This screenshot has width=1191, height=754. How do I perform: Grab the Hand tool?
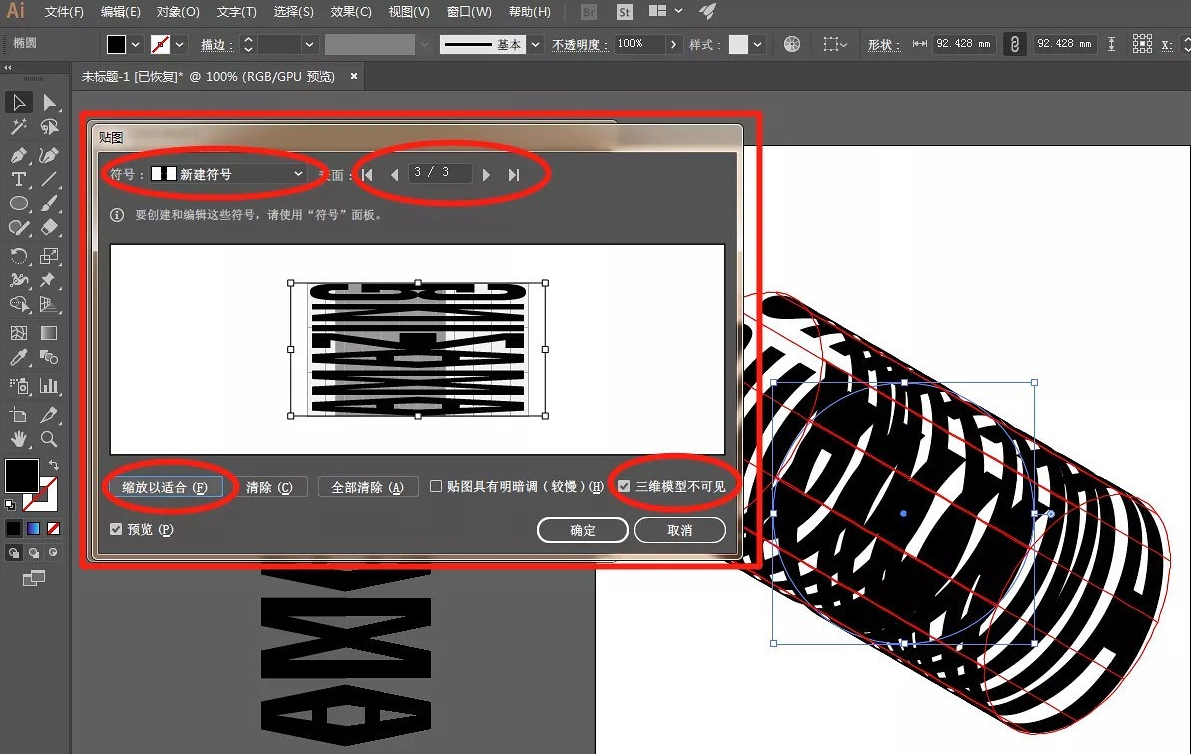[17, 438]
